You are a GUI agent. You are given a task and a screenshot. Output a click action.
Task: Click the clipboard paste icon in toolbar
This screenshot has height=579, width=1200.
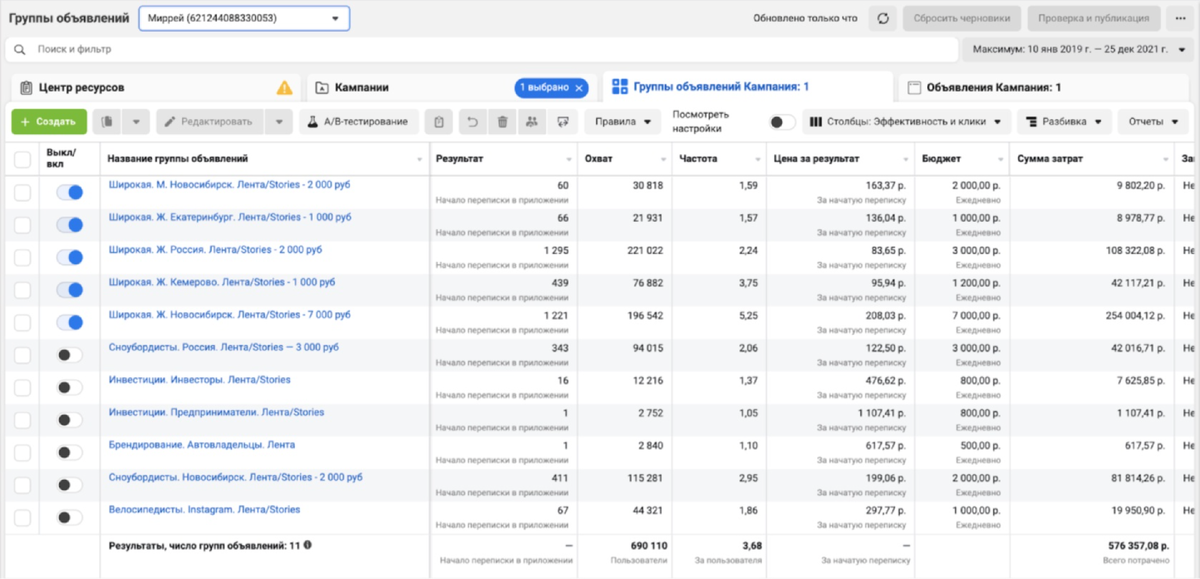[438, 121]
